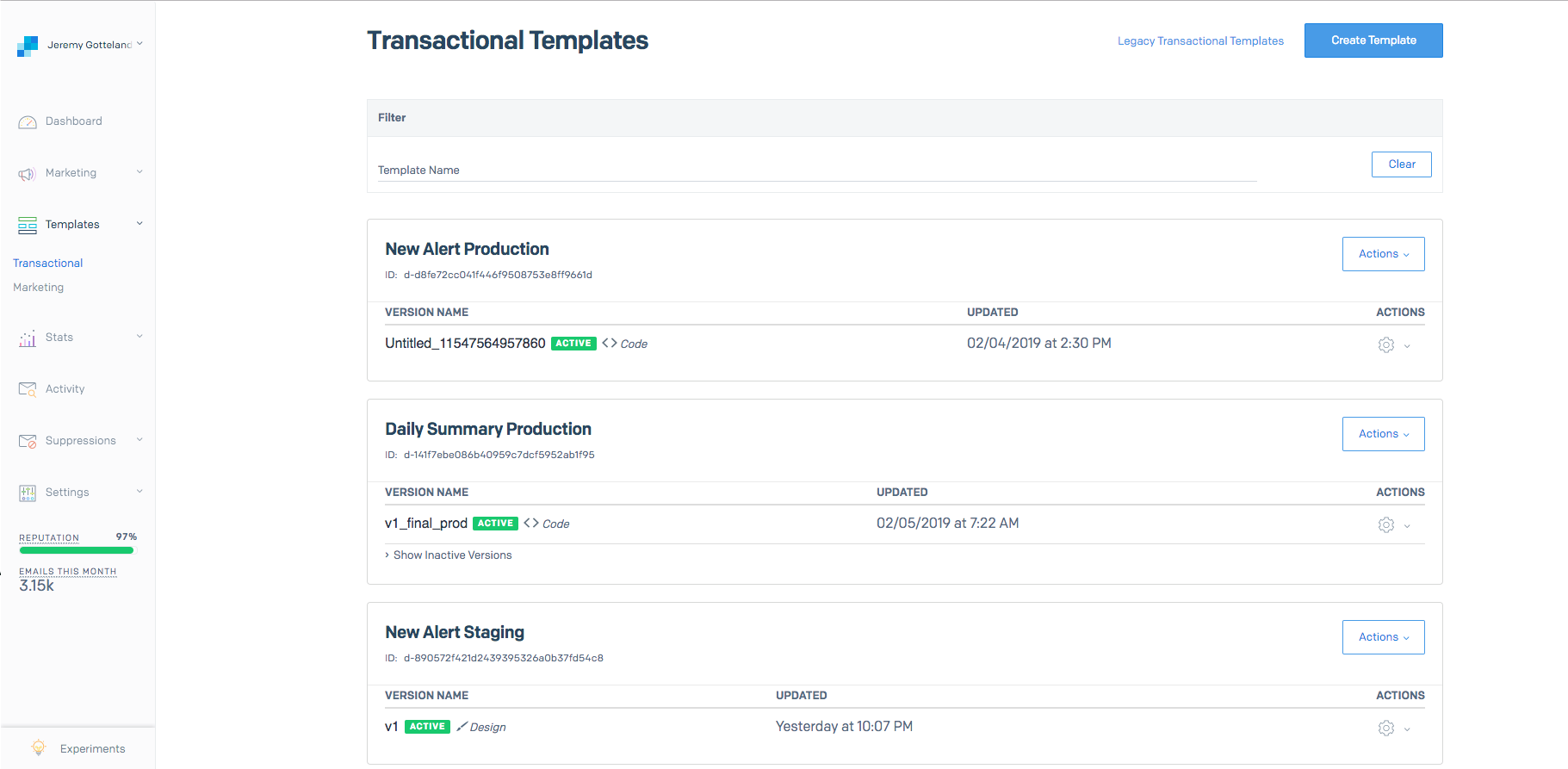Open Transactional templates submenu item
The height and width of the screenshot is (769, 1568).
47,264
